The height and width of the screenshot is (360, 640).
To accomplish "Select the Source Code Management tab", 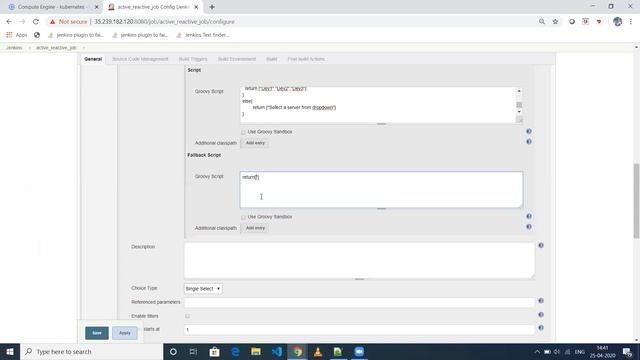I will tap(140, 59).
